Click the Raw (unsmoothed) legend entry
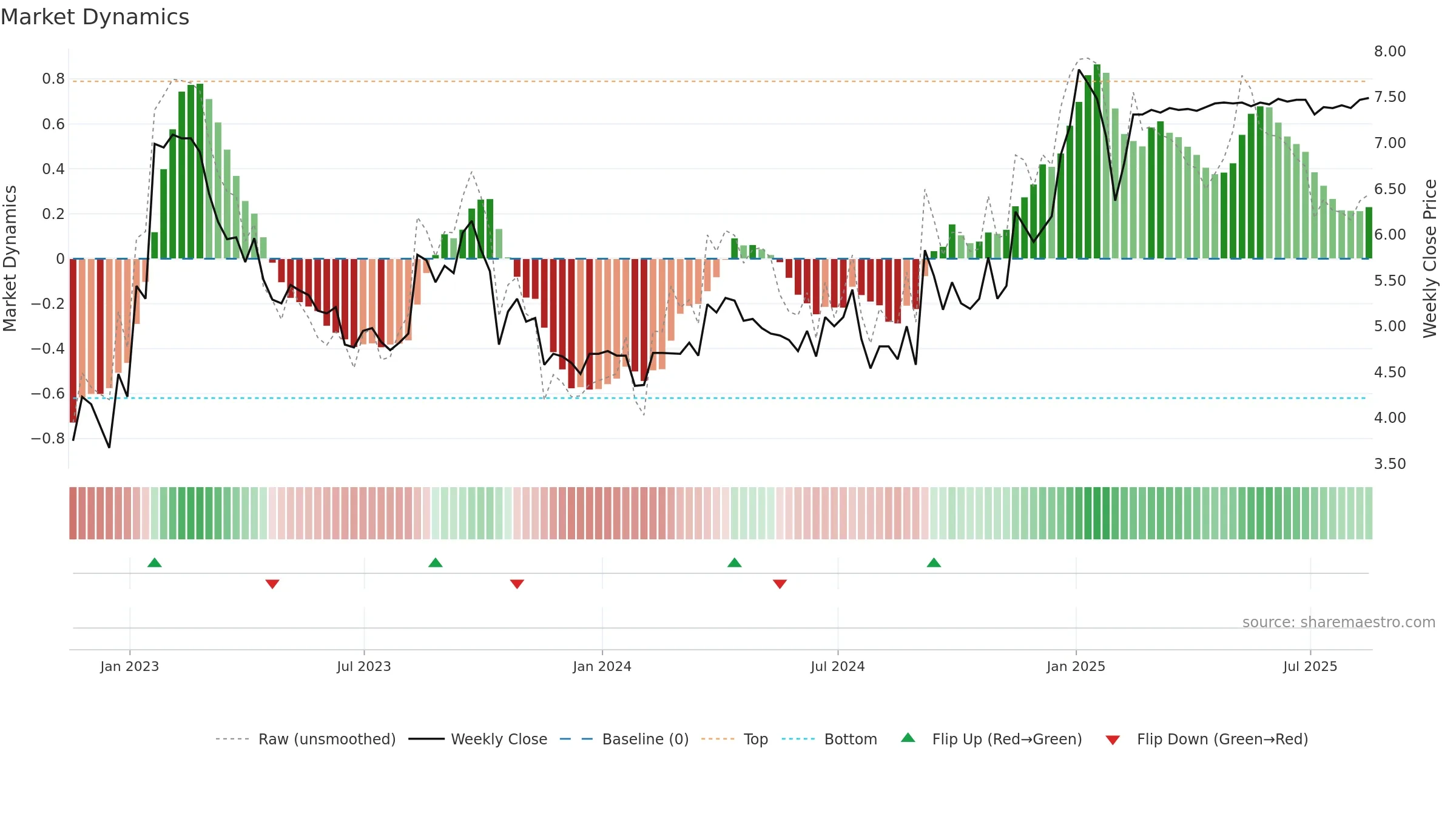Viewport: 1456px width, 819px height. click(x=306, y=739)
